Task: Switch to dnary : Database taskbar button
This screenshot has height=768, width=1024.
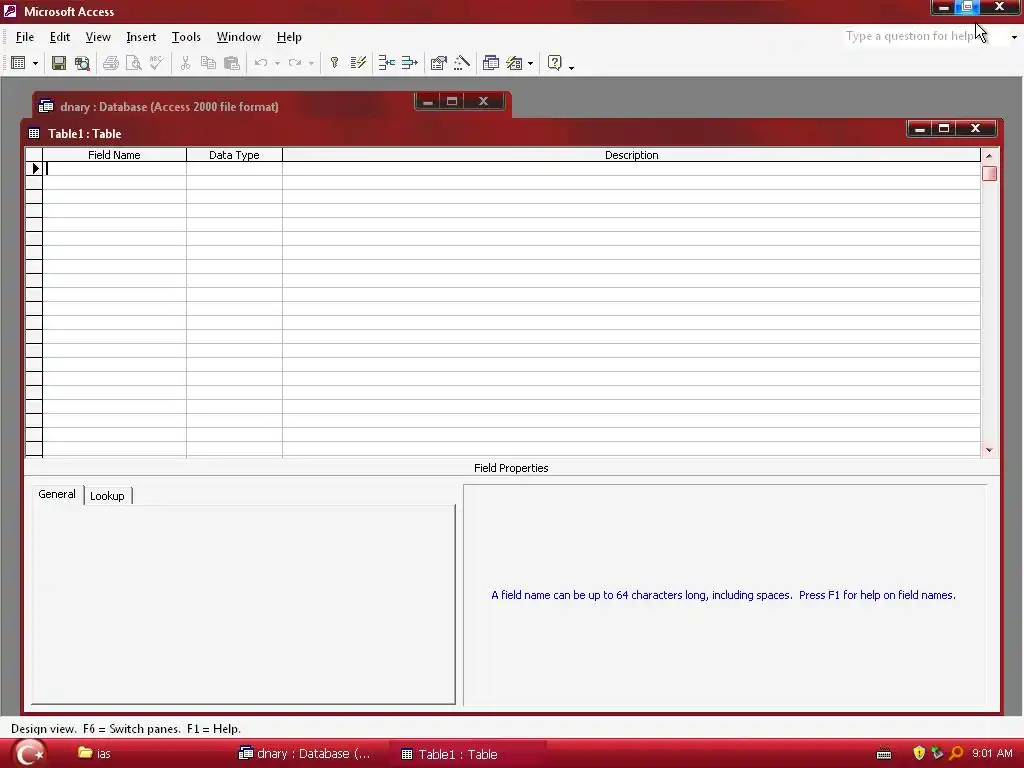Action: pyautogui.click(x=306, y=754)
